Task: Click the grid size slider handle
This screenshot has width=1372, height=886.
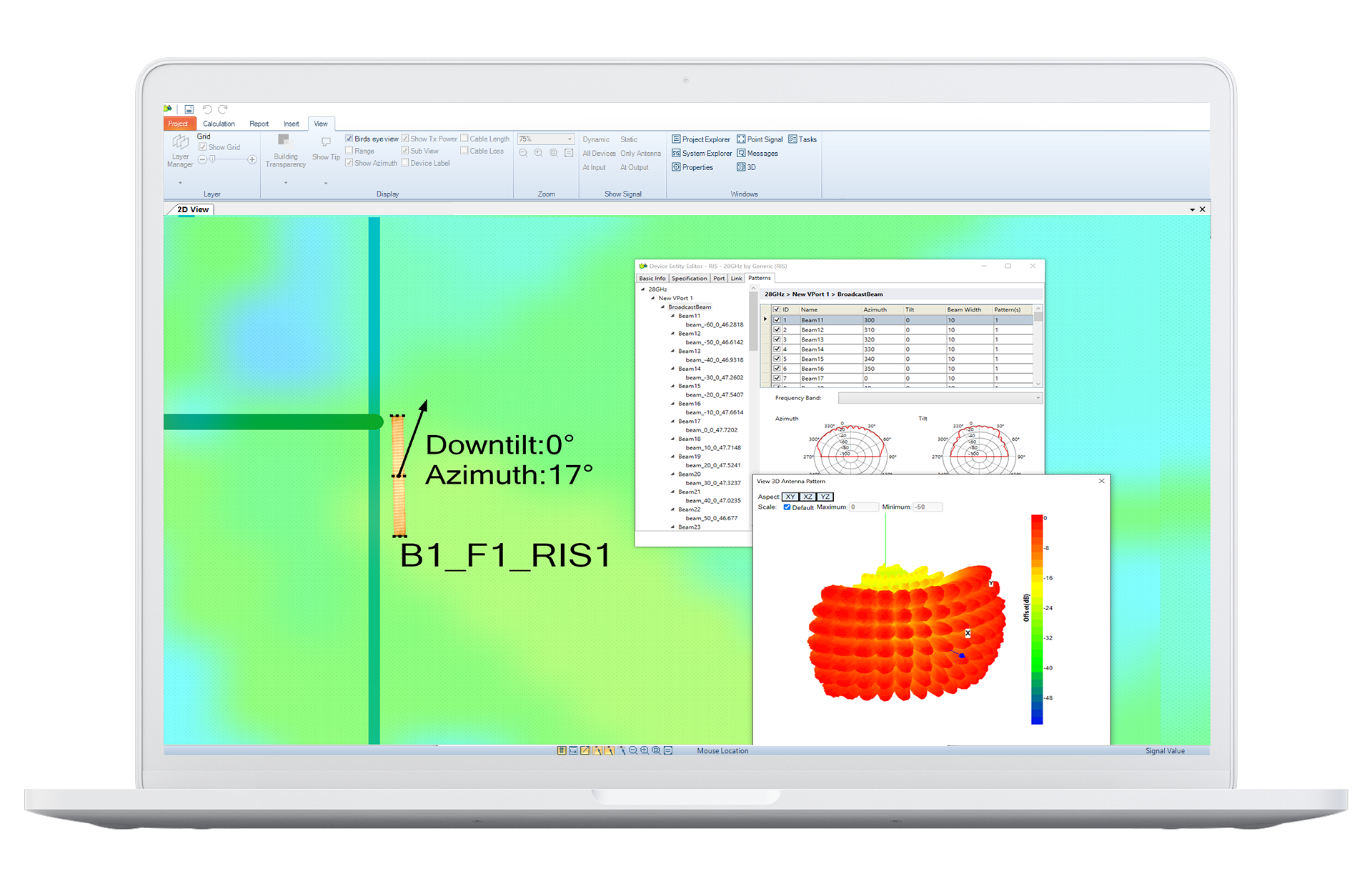Action: (212, 159)
